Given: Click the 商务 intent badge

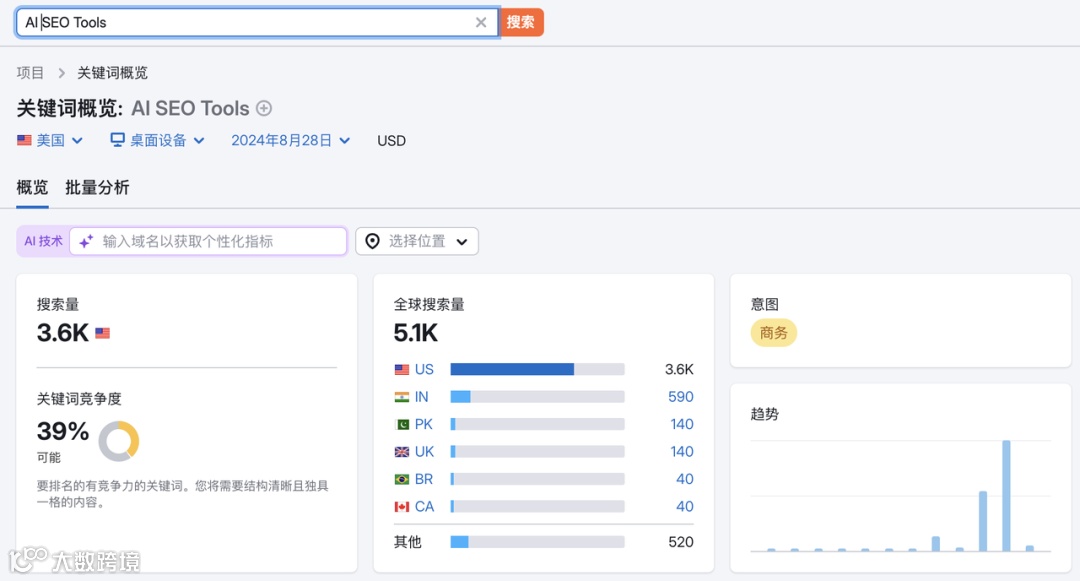Looking at the screenshot, I should point(773,333).
